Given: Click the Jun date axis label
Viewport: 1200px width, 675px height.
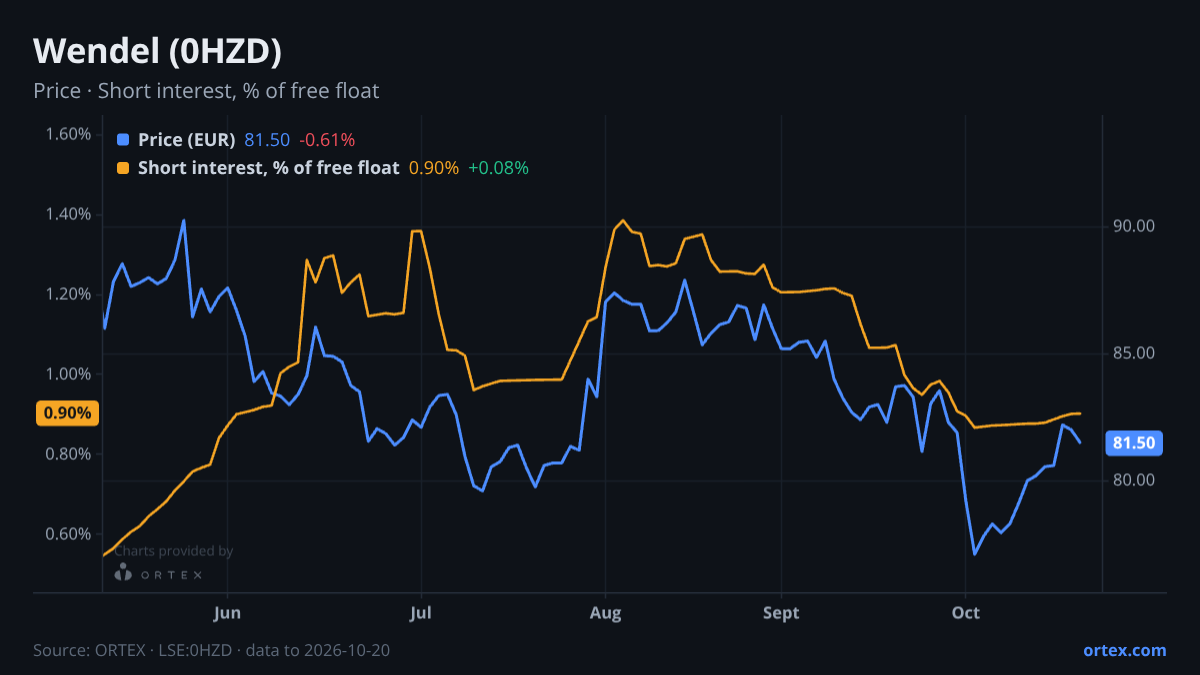Looking at the screenshot, I should click(x=228, y=613).
